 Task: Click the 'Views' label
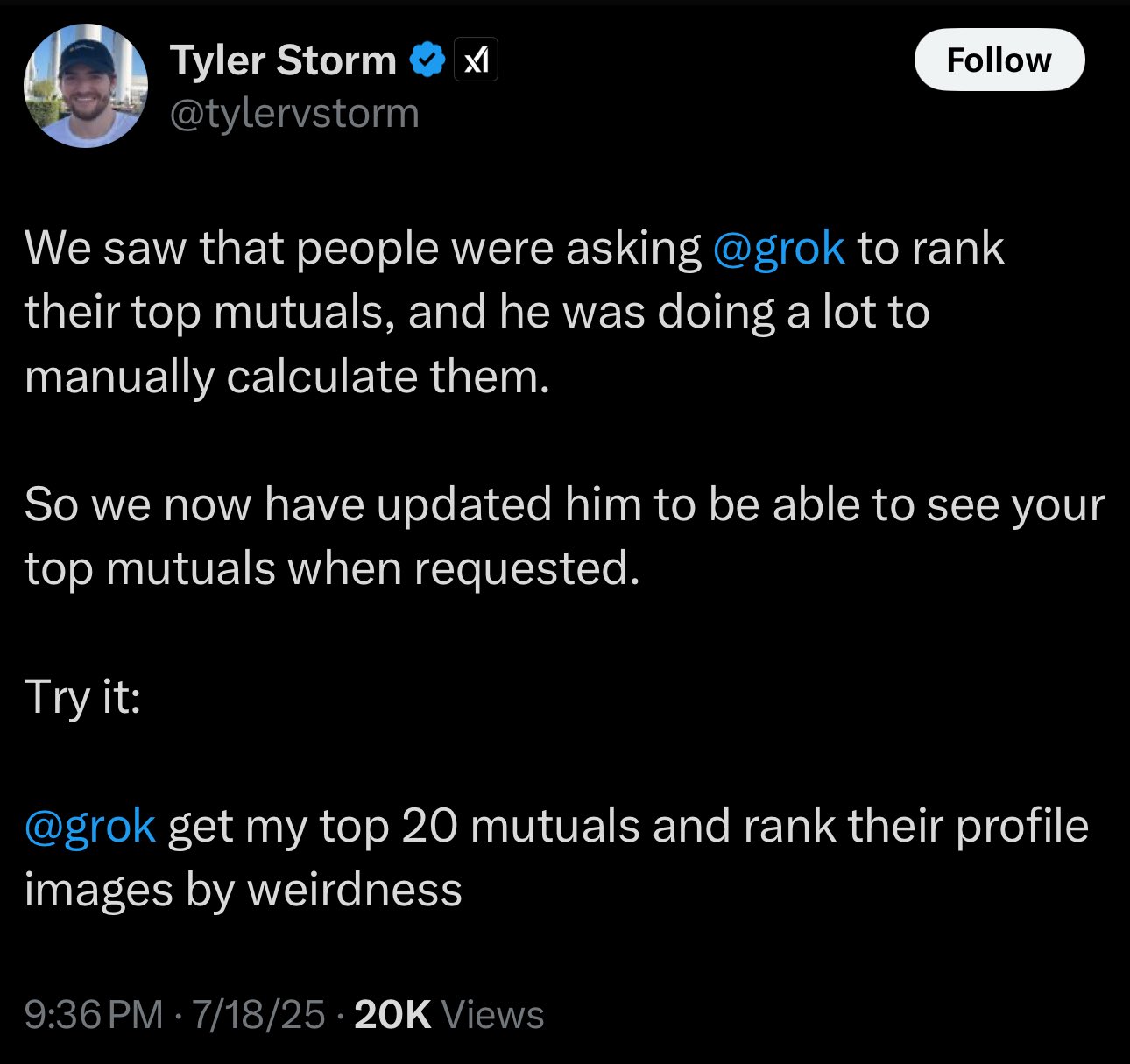(493, 1015)
